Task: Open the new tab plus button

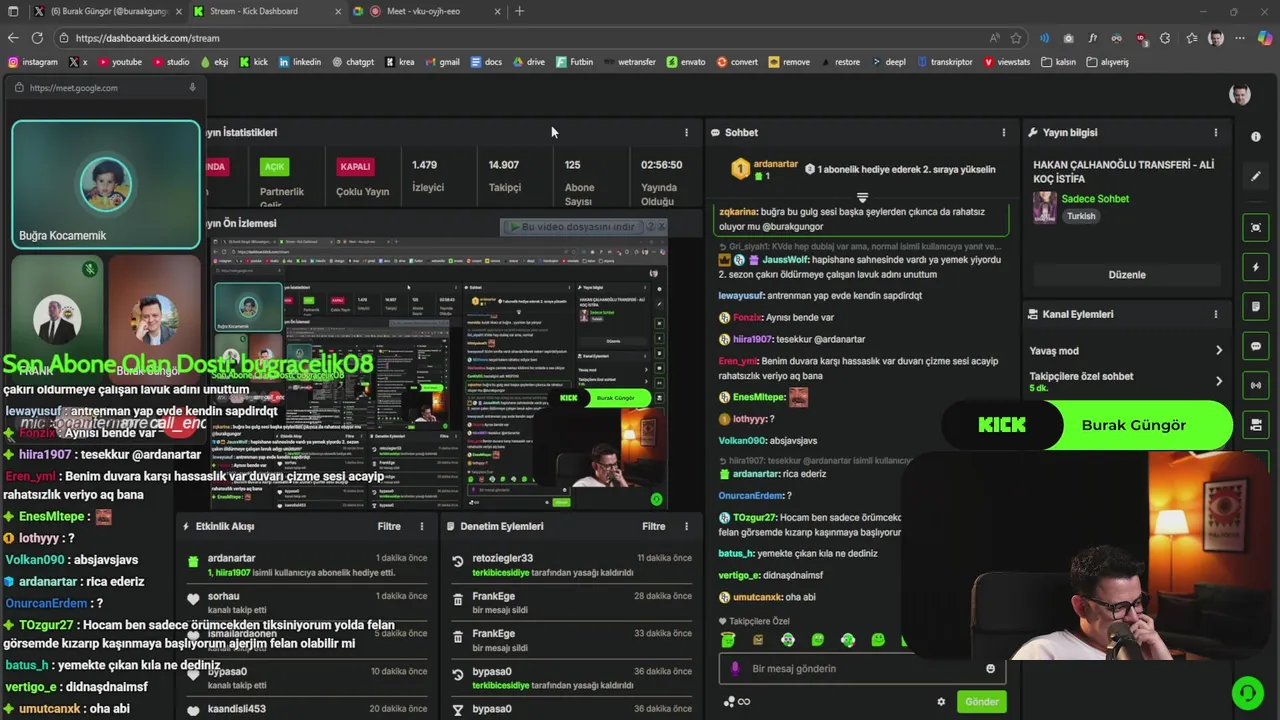Action: tap(519, 11)
